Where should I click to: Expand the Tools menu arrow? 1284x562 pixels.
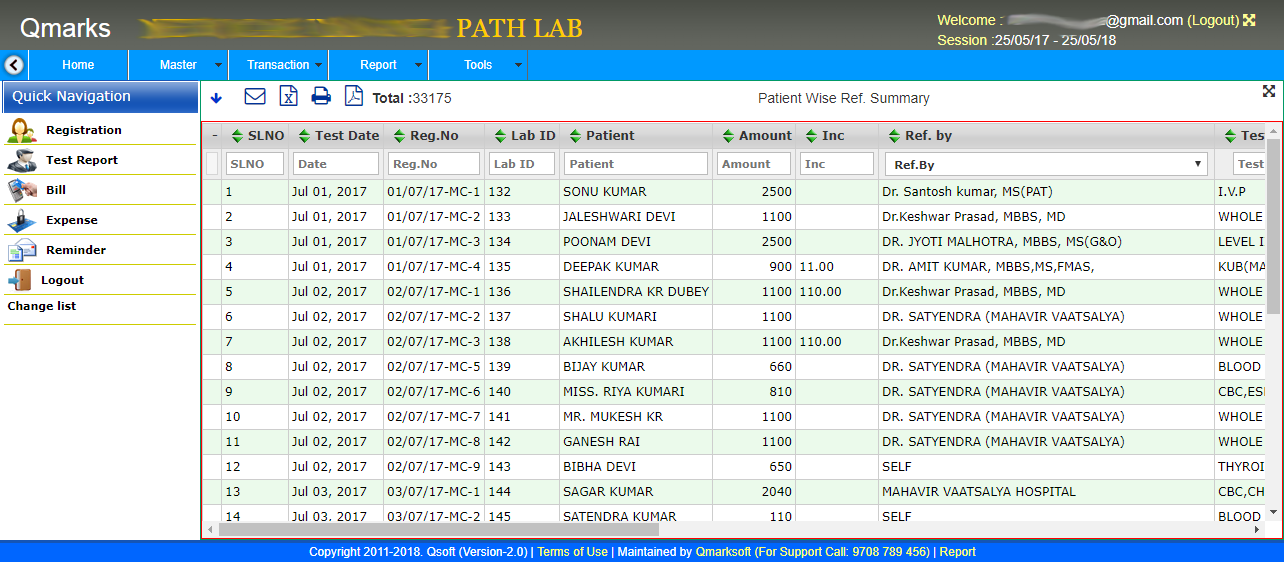click(x=518, y=65)
